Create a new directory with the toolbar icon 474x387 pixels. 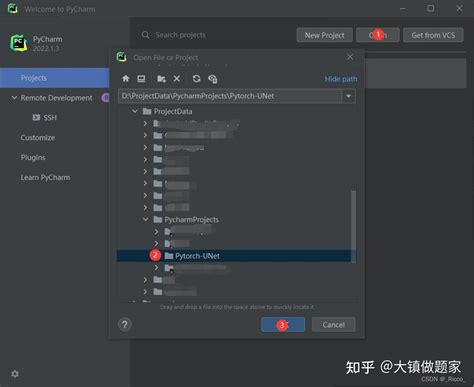161,79
